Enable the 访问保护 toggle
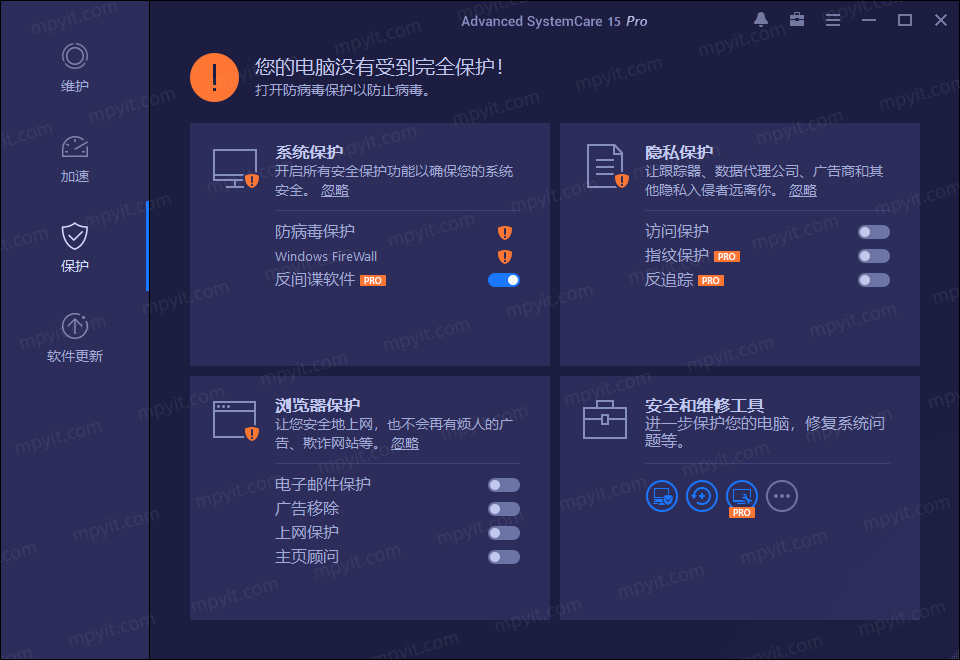This screenshot has width=960, height=660. 874,232
